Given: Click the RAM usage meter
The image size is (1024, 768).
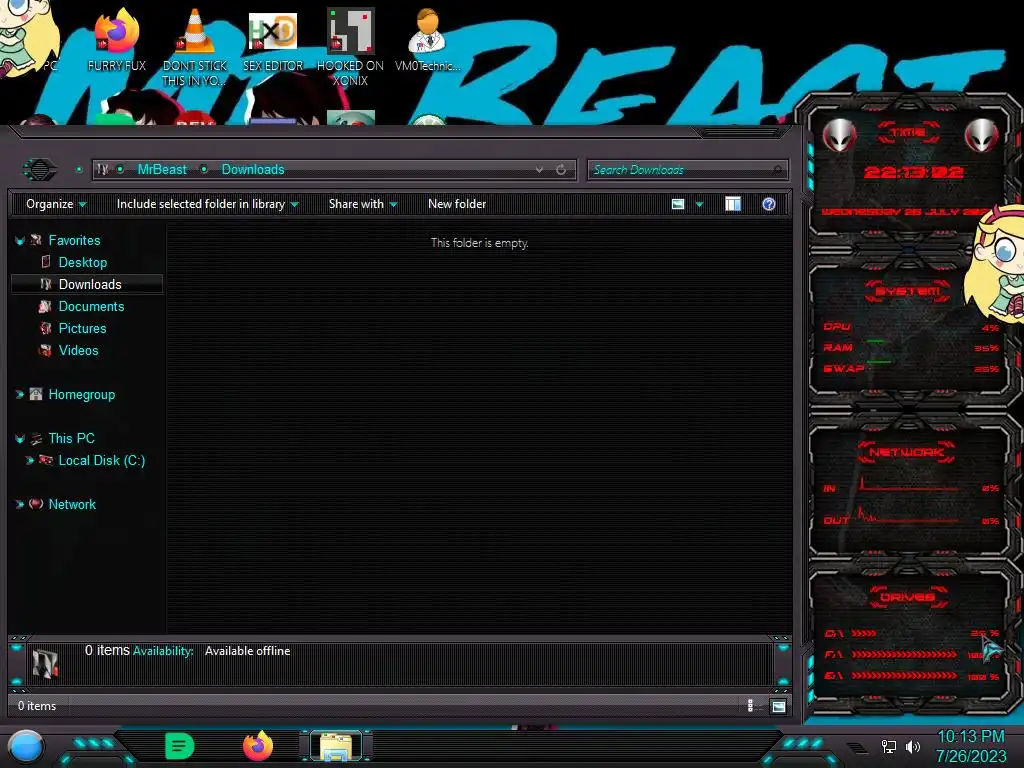Looking at the screenshot, I should (911, 348).
